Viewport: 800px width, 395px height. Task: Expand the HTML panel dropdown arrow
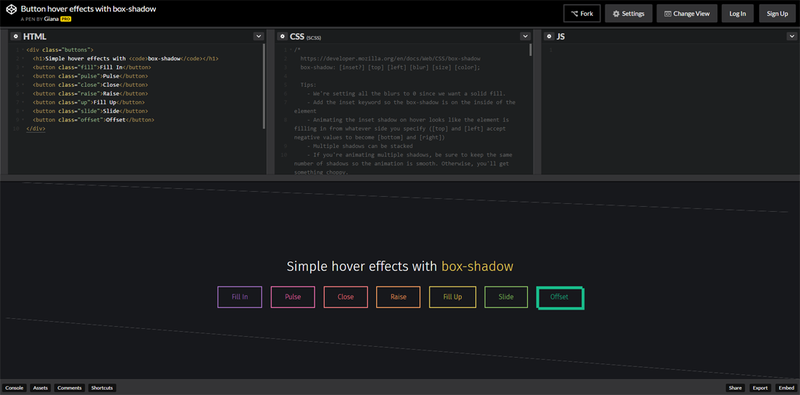point(259,36)
